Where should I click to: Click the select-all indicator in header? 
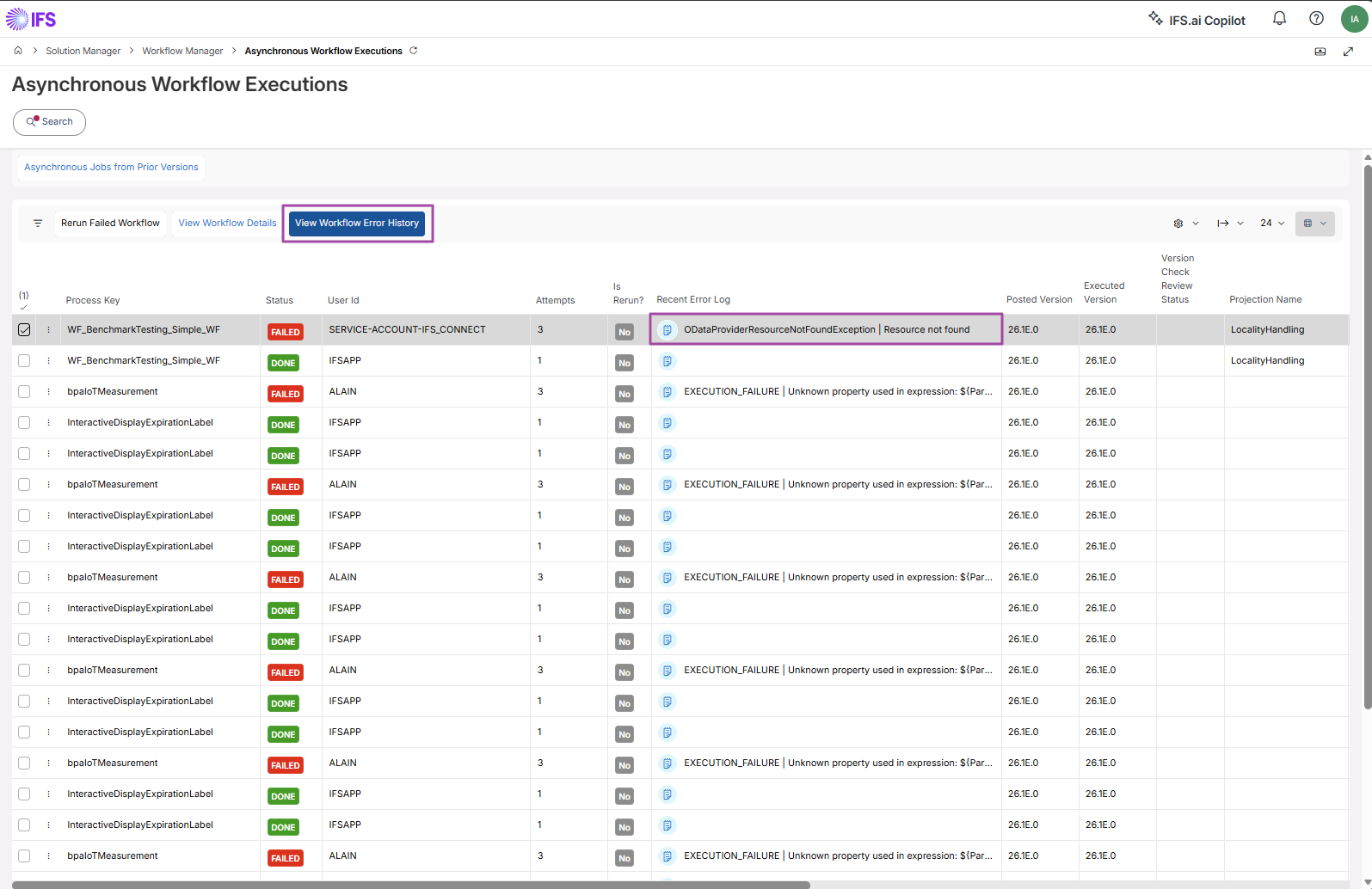point(24,300)
